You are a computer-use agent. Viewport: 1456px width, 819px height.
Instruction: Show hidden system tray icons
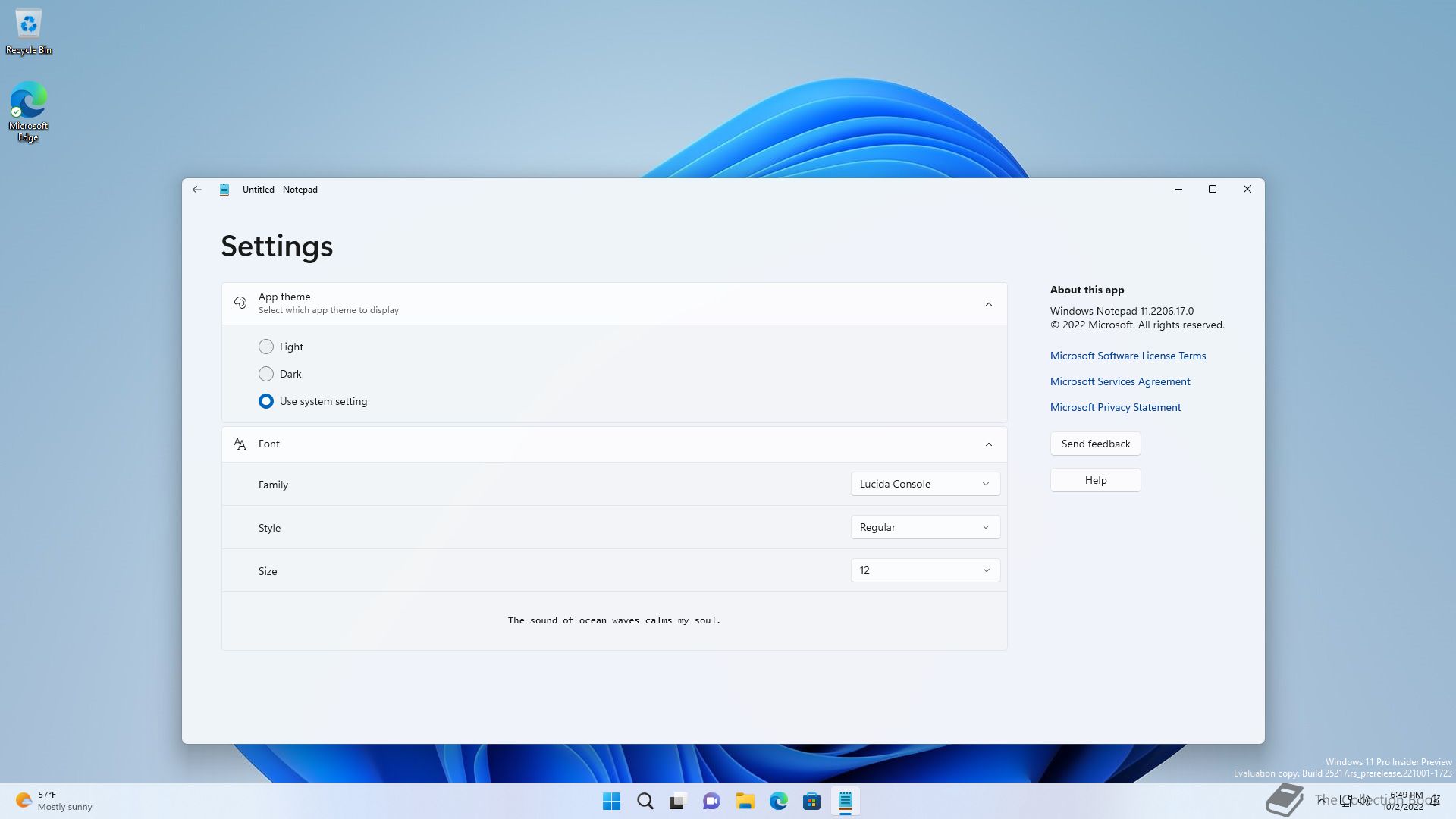click(x=1322, y=801)
